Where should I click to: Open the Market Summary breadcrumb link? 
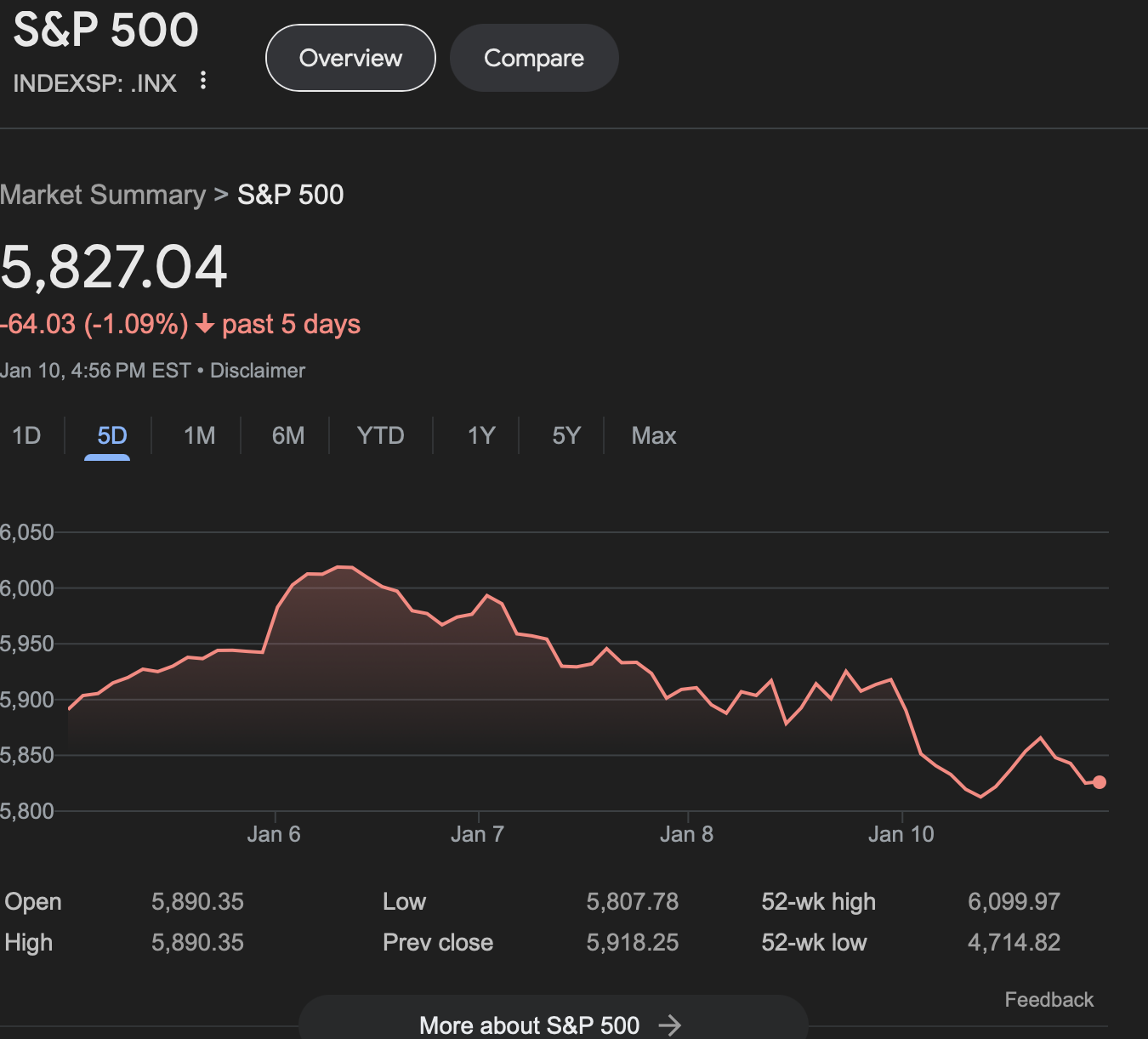click(x=103, y=195)
